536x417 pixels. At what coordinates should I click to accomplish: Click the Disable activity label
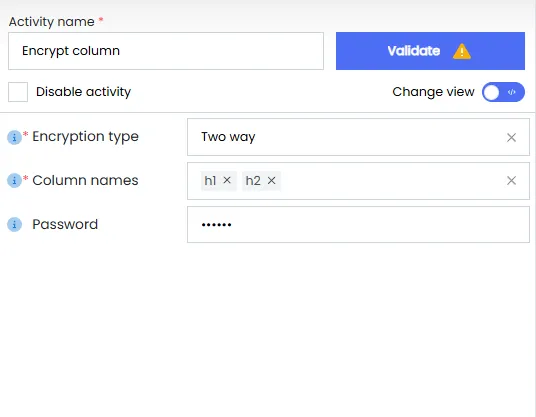click(x=83, y=92)
